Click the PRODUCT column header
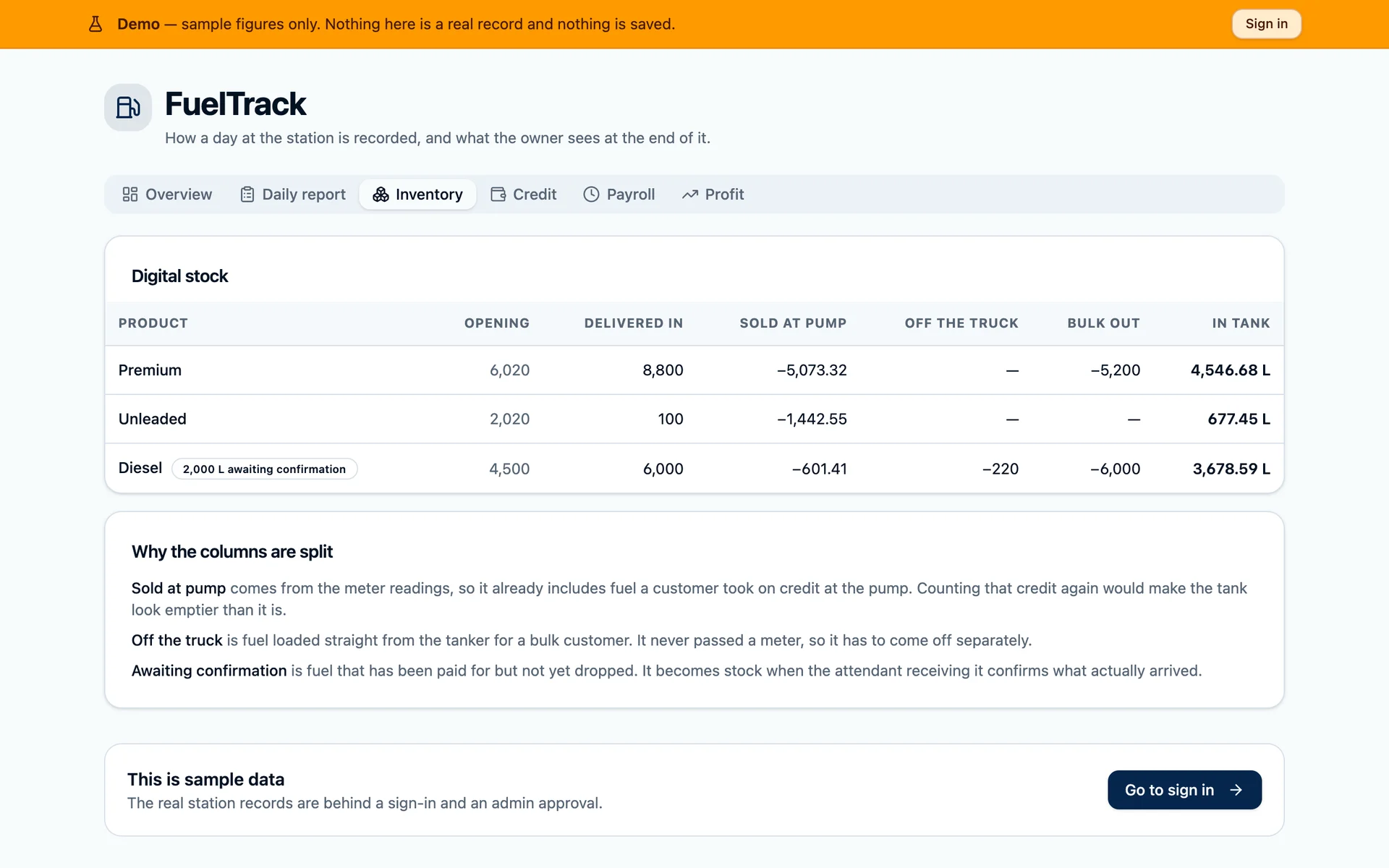This screenshot has height=868, width=1389. pyautogui.click(x=153, y=323)
